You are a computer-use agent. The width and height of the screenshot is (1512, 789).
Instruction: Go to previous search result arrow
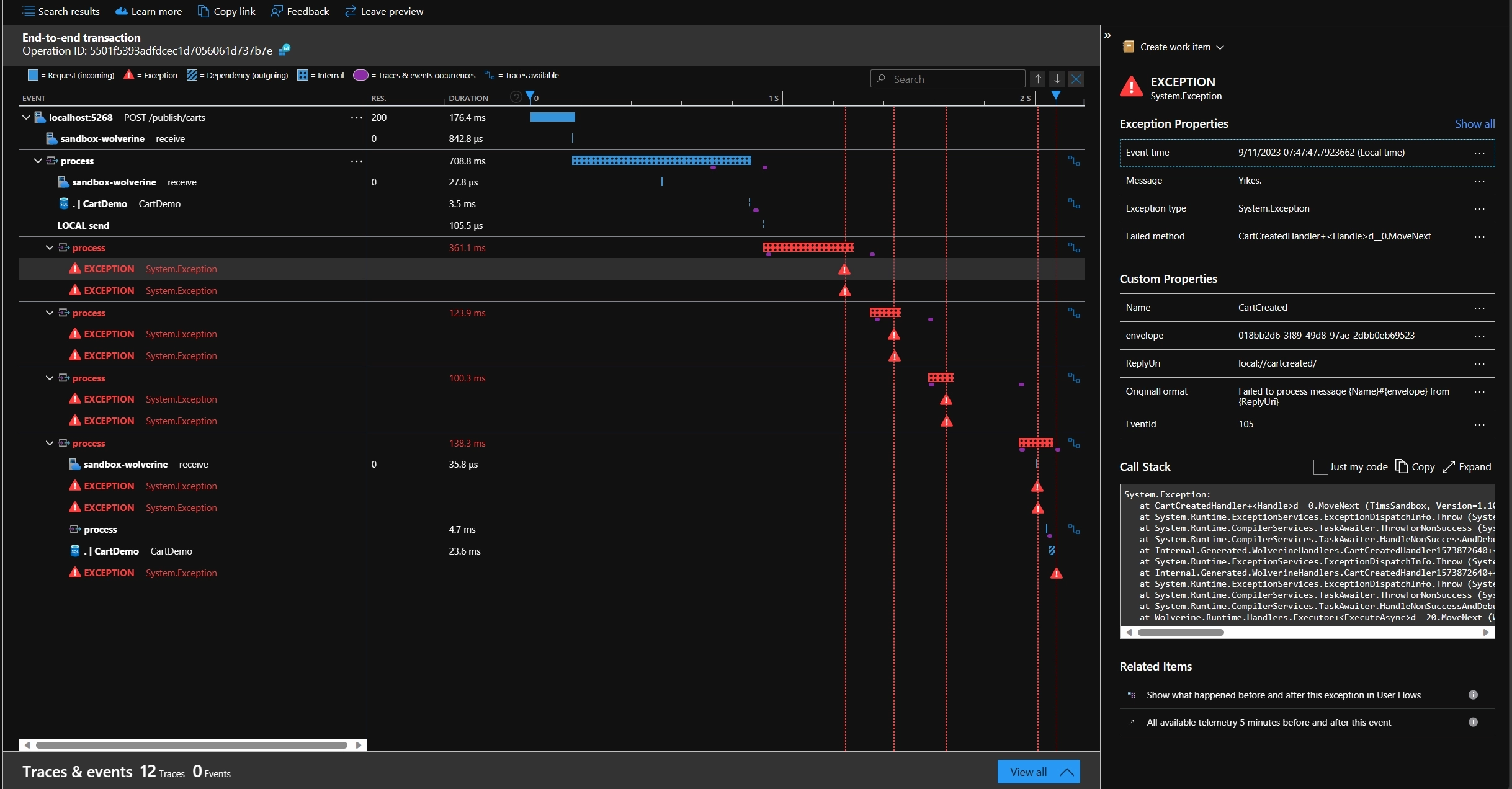click(x=1037, y=79)
